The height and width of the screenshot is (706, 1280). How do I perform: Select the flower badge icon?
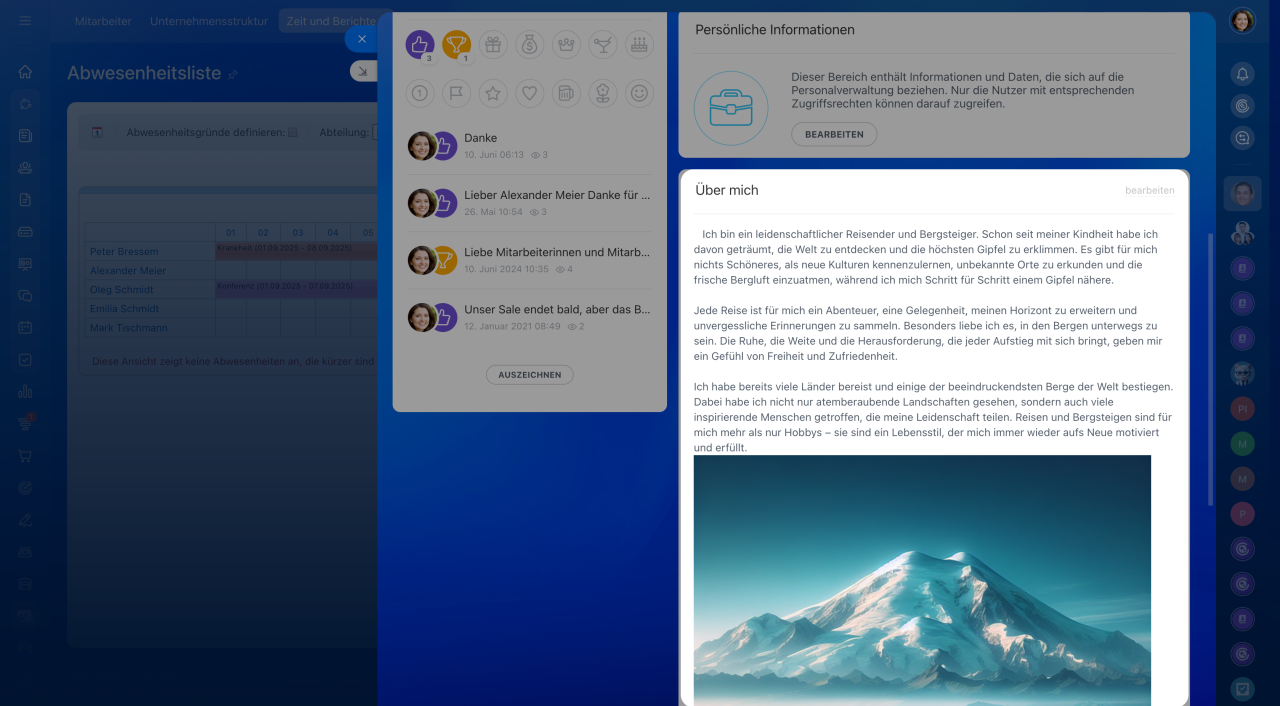[x=603, y=93]
